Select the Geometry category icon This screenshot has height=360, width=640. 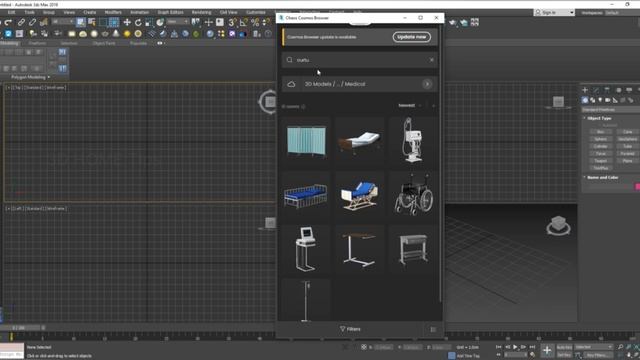[585, 100]
